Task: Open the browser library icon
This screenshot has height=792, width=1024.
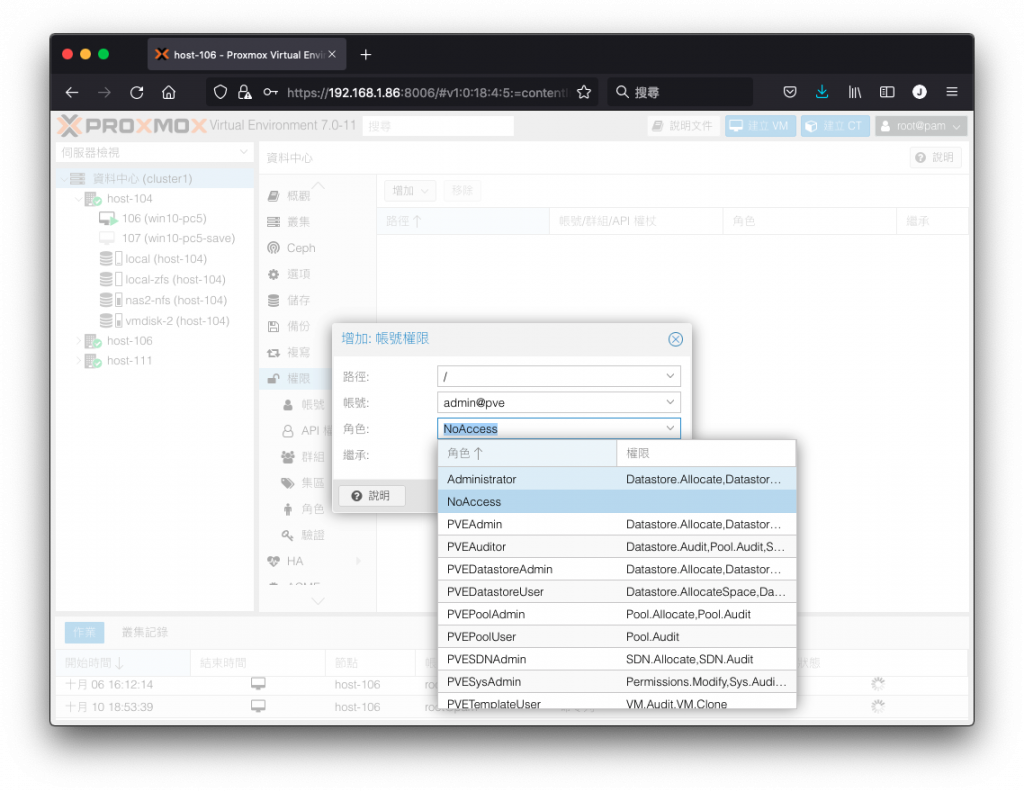Action: [854, 92]
